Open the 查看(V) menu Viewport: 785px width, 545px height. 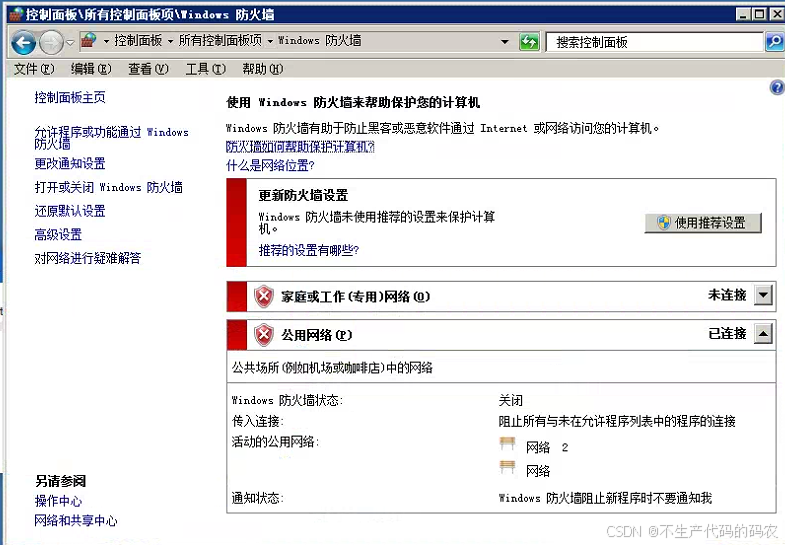148,69
